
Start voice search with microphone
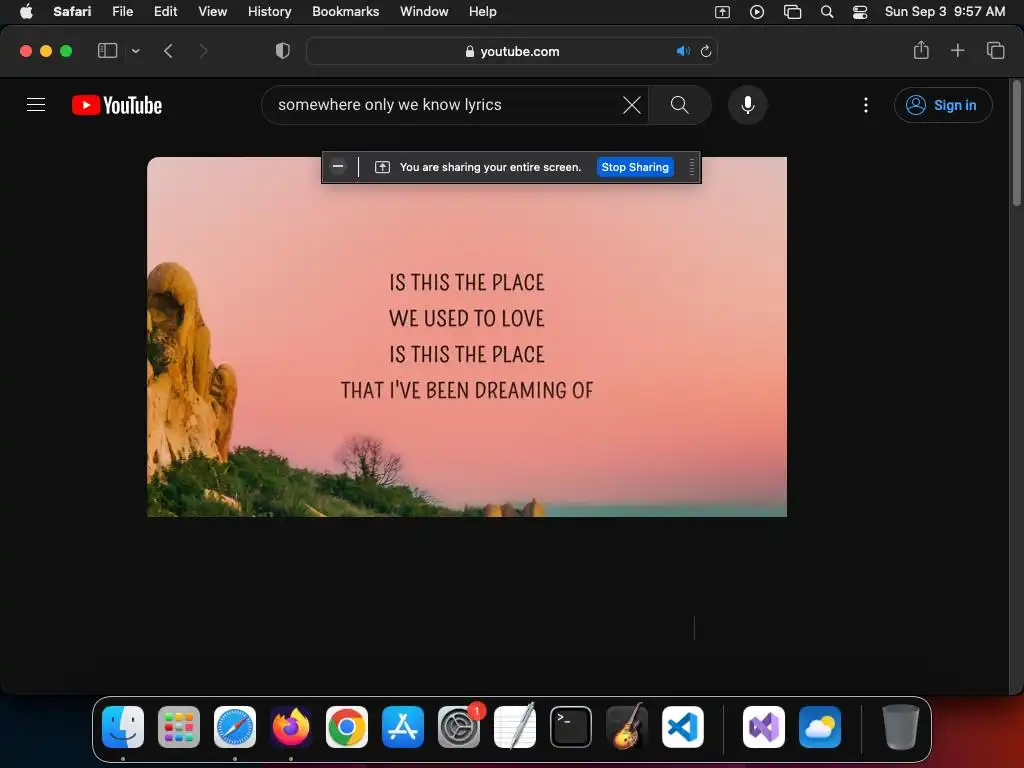pos(748,104)
